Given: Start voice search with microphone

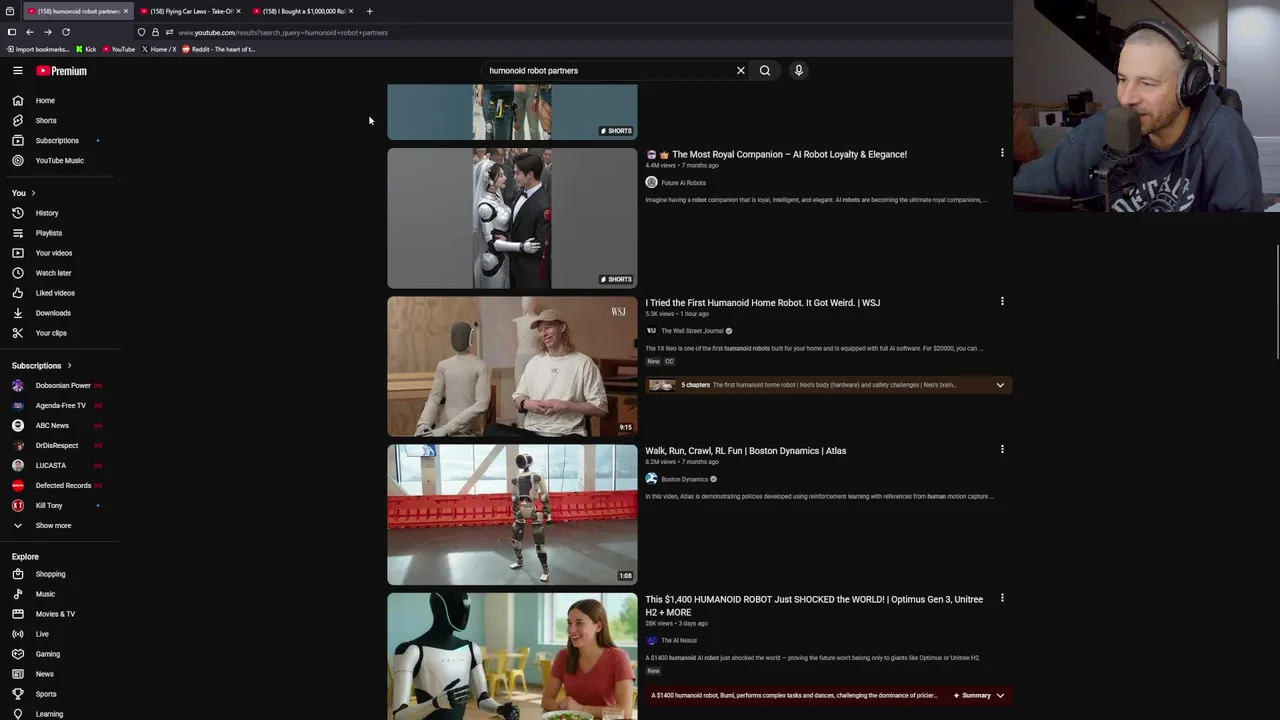Looking at the screenshot, I should (x=798, y=71).
